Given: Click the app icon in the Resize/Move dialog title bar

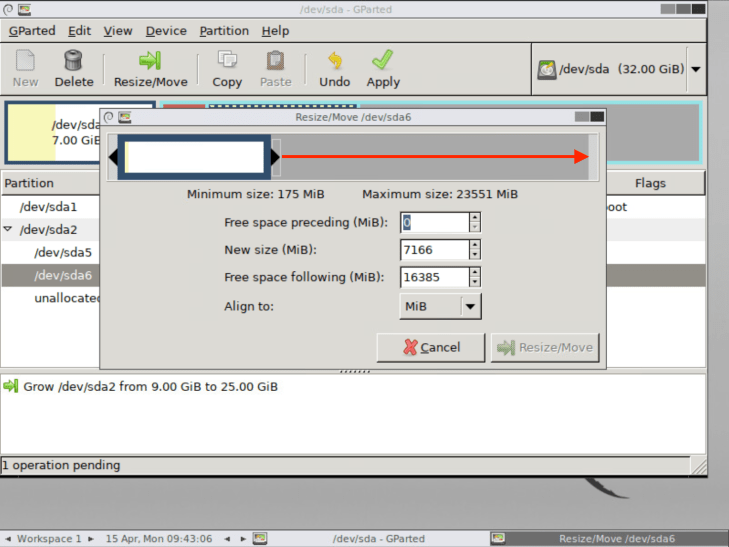Looking at the screenshot, I should [125, 117].
